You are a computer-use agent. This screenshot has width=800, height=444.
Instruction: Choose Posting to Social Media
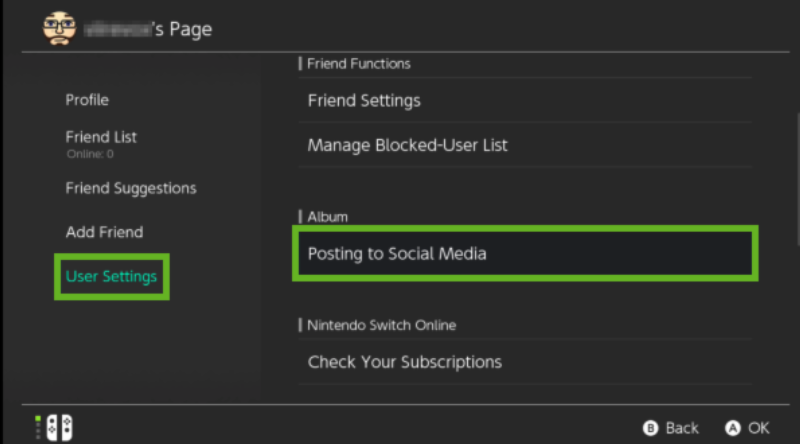[x=526, y=254]
